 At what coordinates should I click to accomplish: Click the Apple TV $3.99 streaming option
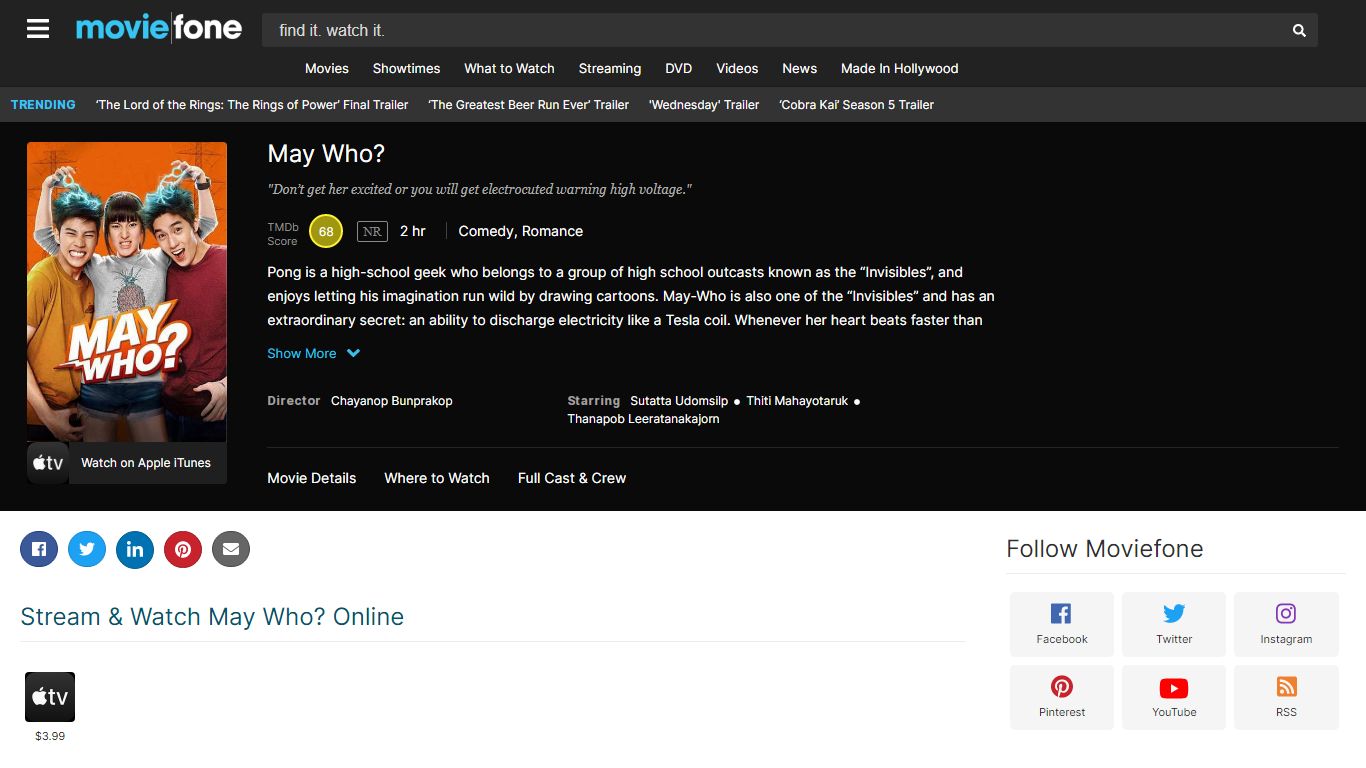pyautogui.click(x=50, y=697)
